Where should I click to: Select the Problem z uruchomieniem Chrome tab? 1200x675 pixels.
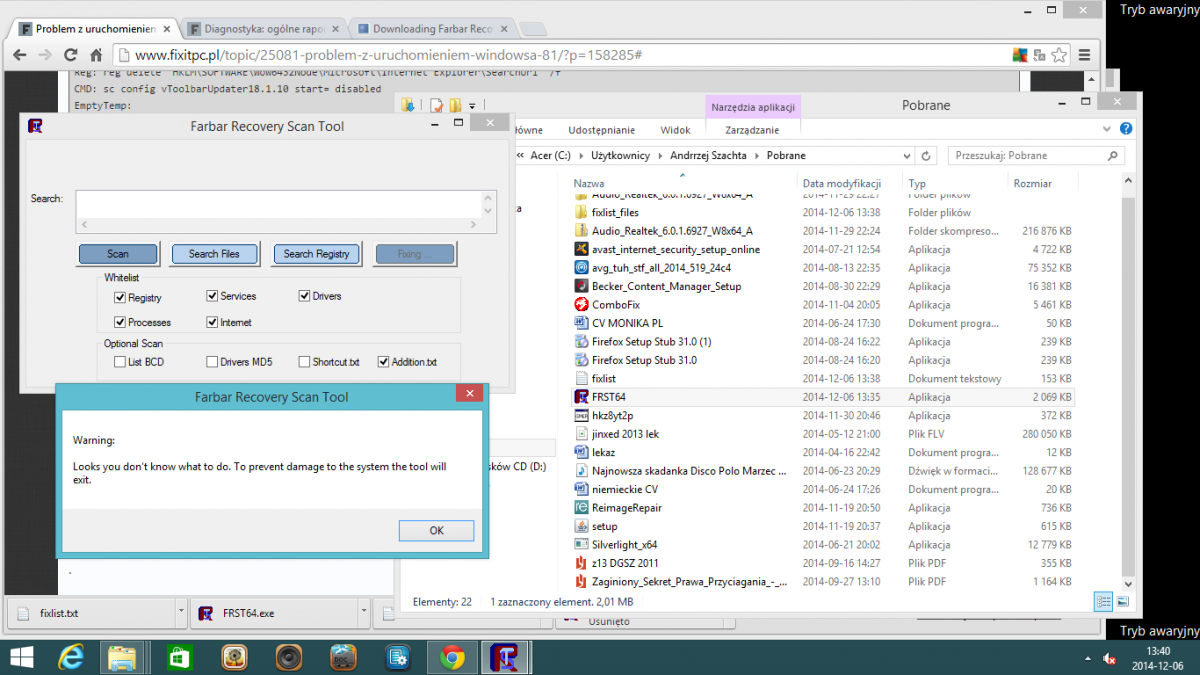tap(96, 29)
